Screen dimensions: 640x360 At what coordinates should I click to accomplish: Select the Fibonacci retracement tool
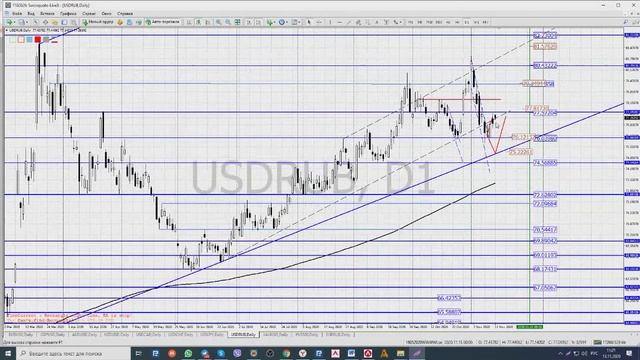click(x=367, y=22)
